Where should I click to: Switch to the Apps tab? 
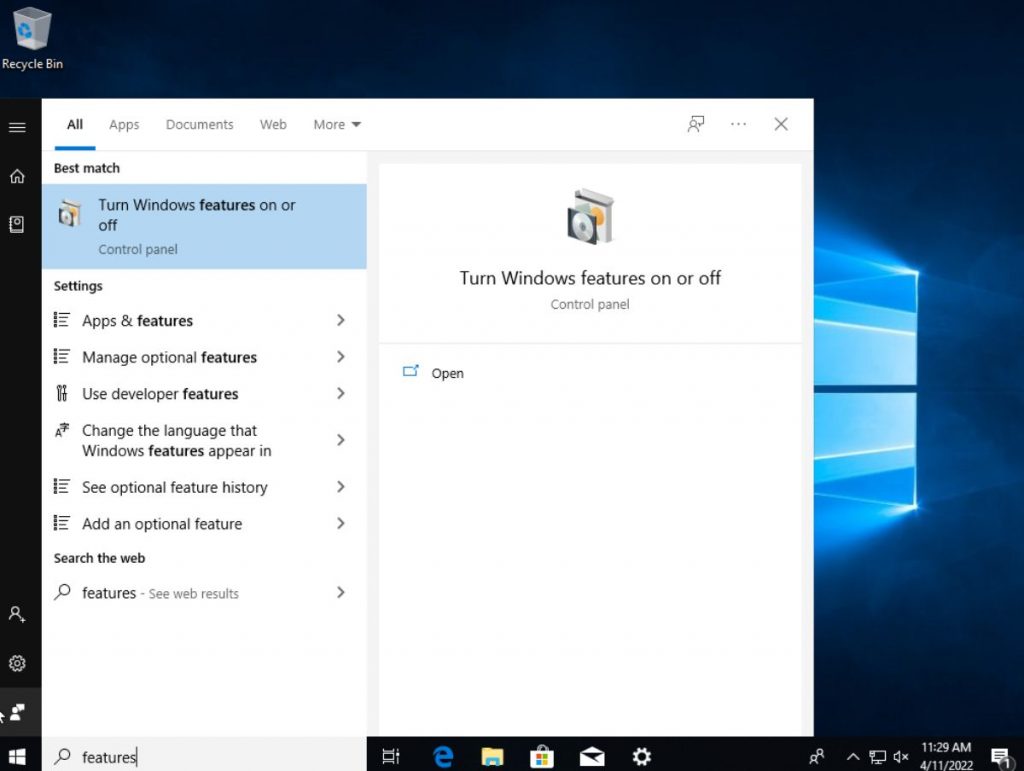tap(123, 124)
